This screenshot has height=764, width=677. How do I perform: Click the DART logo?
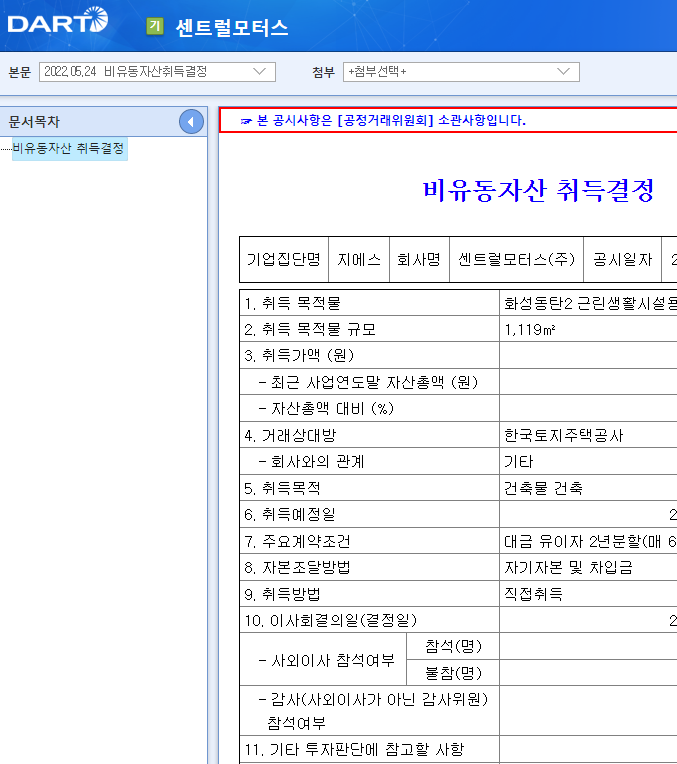(x=58, y=20)
